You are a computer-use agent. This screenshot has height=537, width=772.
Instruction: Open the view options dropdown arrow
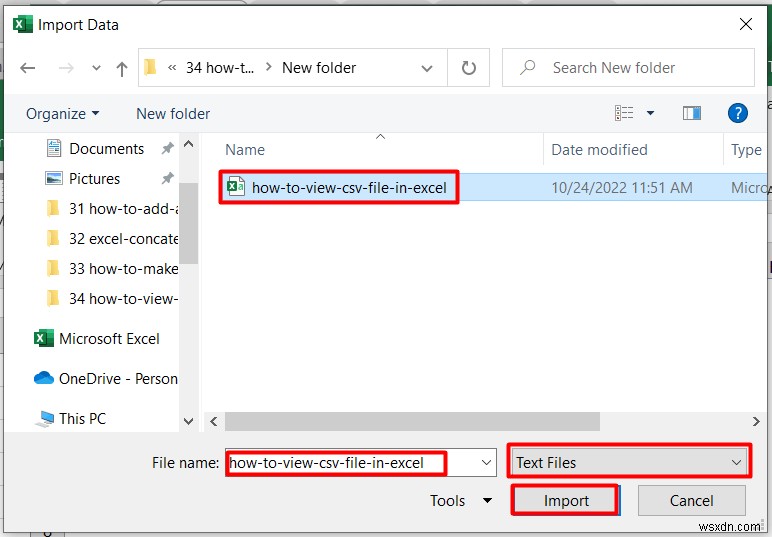pyautogui.click(x=650, y=113)
